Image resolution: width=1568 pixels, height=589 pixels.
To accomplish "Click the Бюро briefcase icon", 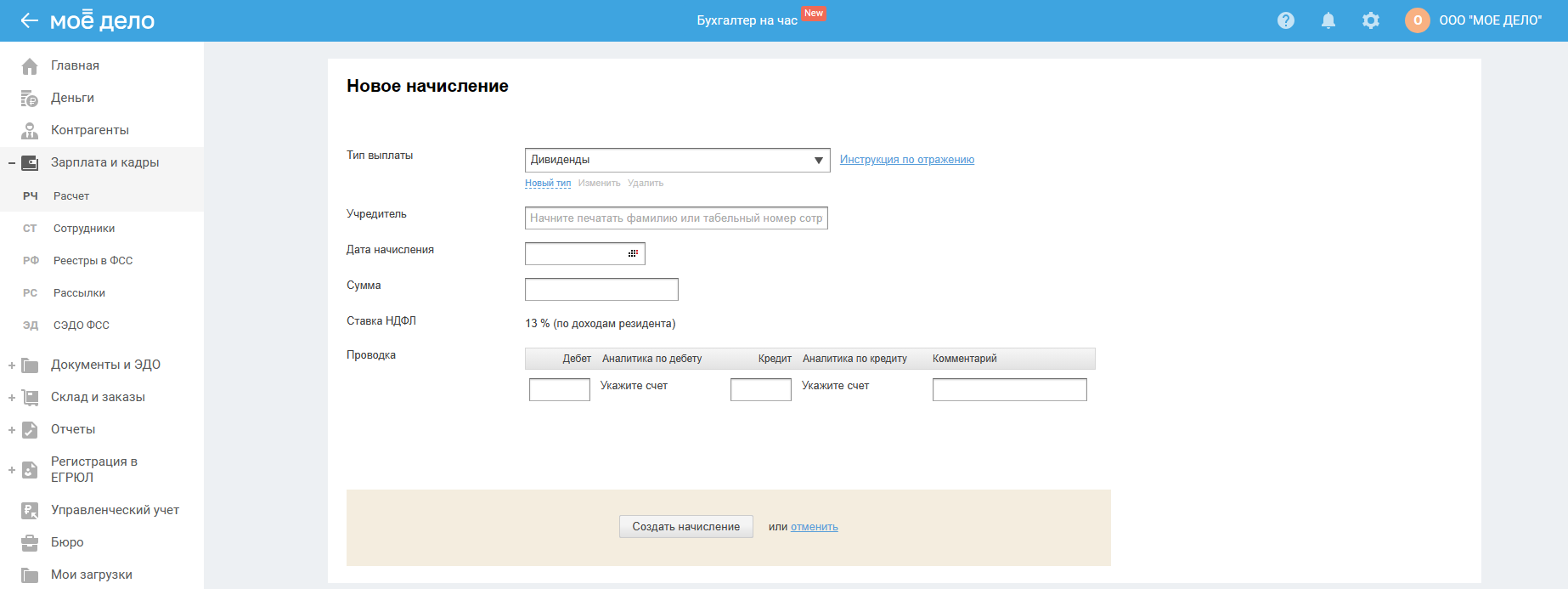I will 30,543.
